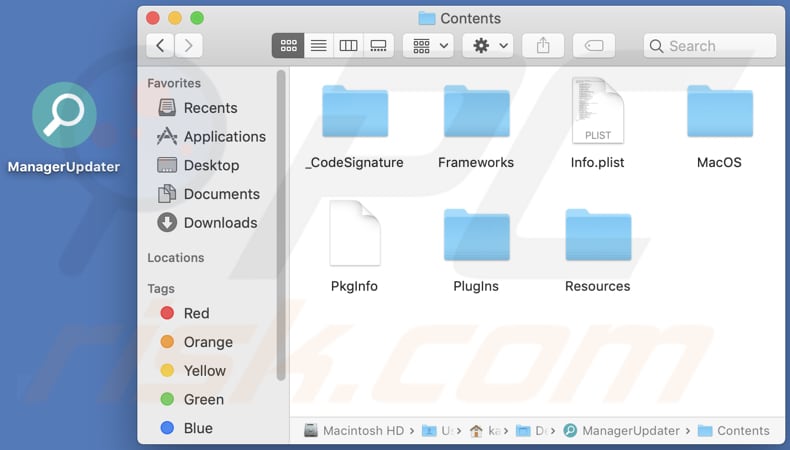Switch to icon view
The image size is (790, 450).
coord(288,46)
